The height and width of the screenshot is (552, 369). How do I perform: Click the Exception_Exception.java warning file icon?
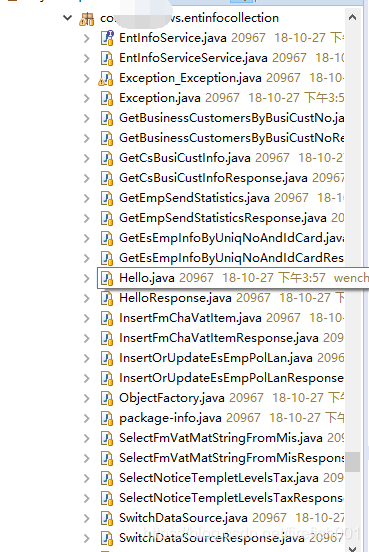click(x=106, y=79)
